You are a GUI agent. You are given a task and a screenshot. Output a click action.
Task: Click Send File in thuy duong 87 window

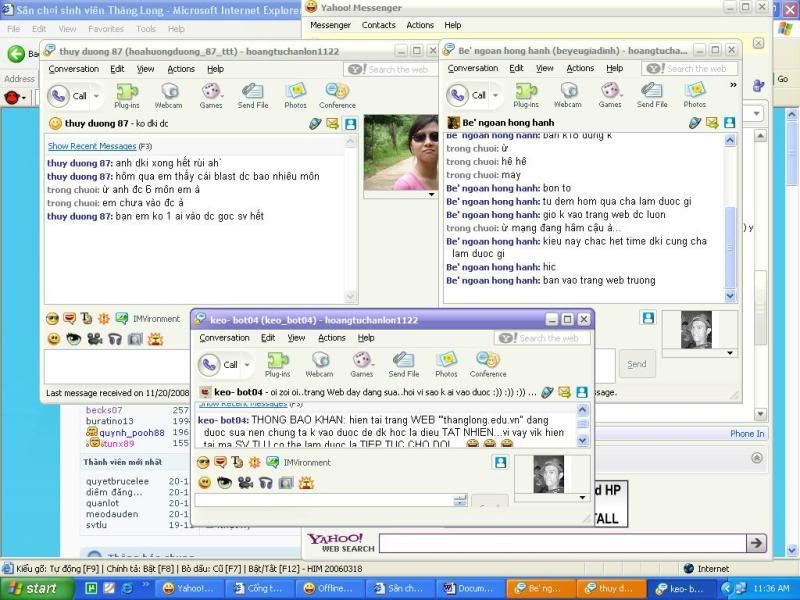click(x=253, y=96)
